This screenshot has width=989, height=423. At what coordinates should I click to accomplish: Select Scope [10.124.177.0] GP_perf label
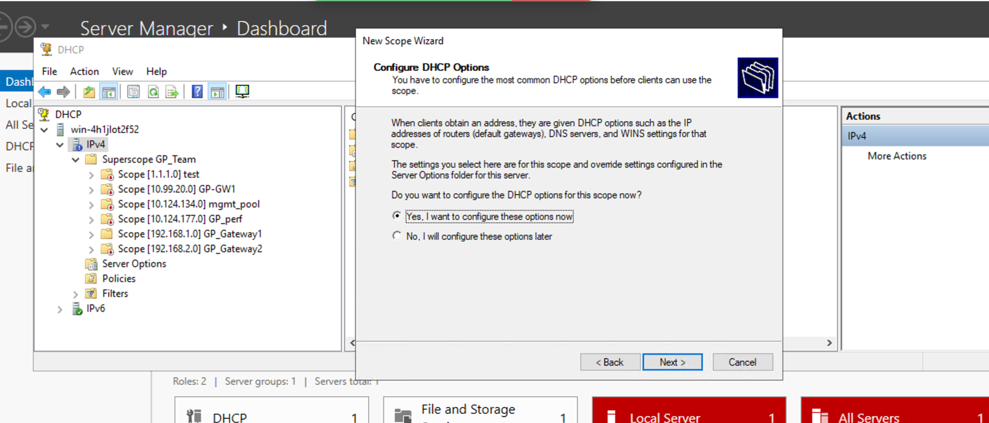tap(180, 219)
